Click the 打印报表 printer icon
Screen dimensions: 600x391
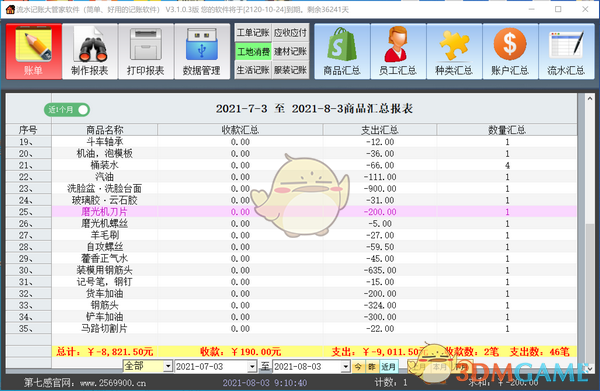[146, 51]
